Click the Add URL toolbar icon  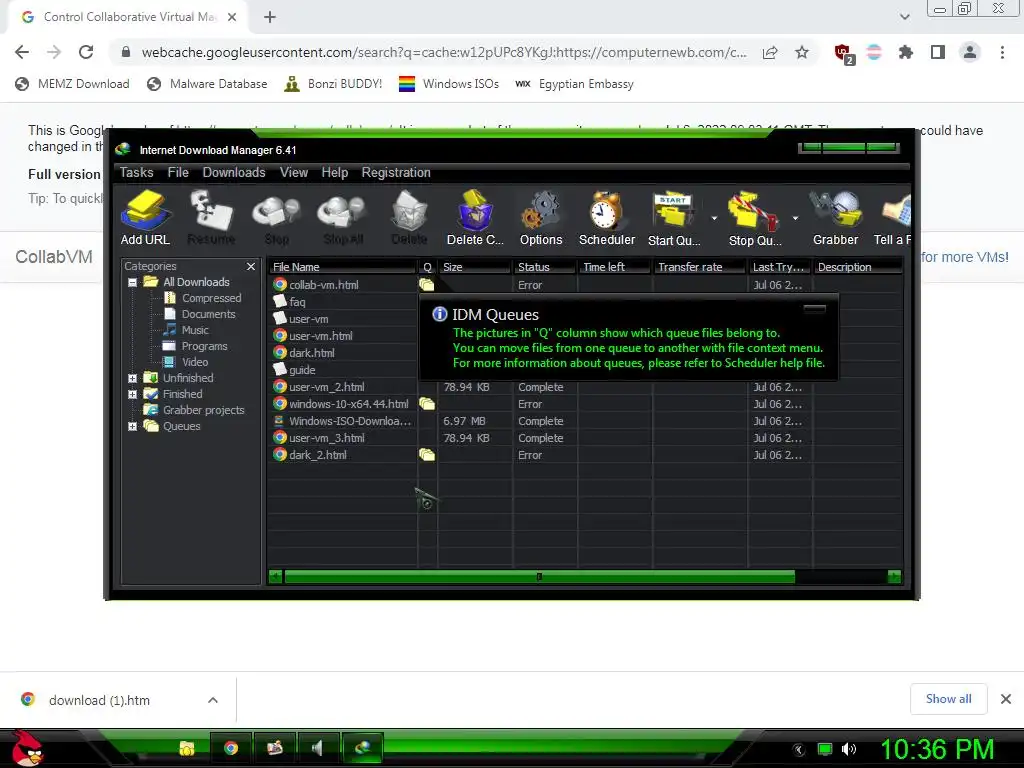click(146, 218)
